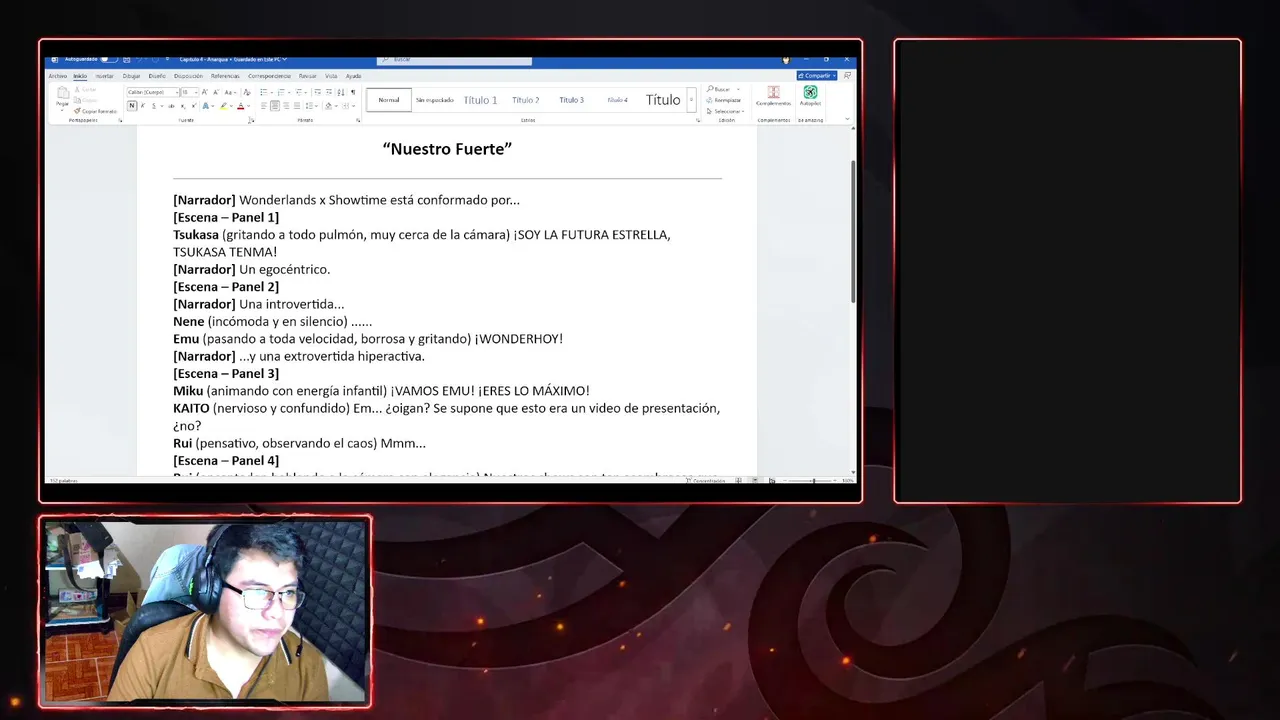
Task: Increase font size with the larger A icon
Action: pos(205,92)
